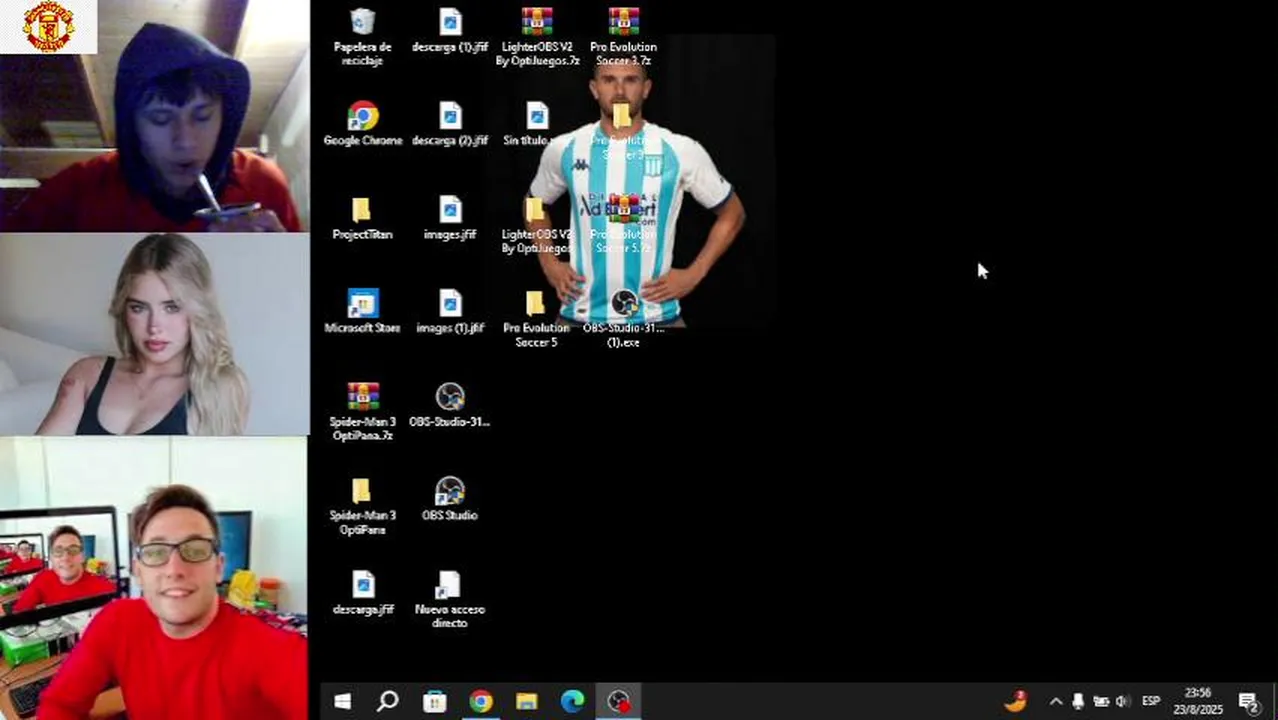
Task: Open File Explorer from the taskbar
Action: (x=527, y=702)
